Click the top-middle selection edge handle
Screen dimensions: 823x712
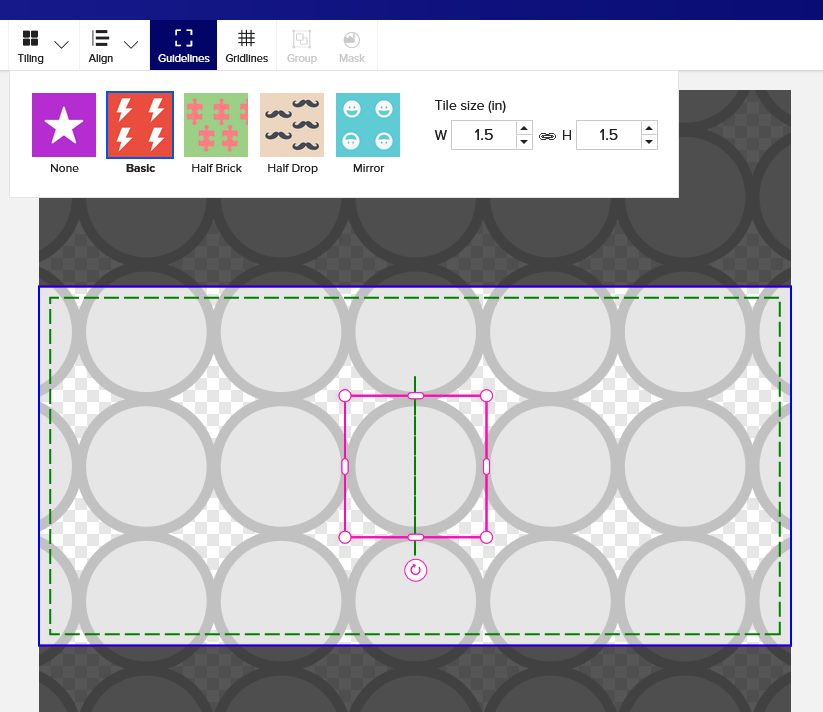point(416,396)
